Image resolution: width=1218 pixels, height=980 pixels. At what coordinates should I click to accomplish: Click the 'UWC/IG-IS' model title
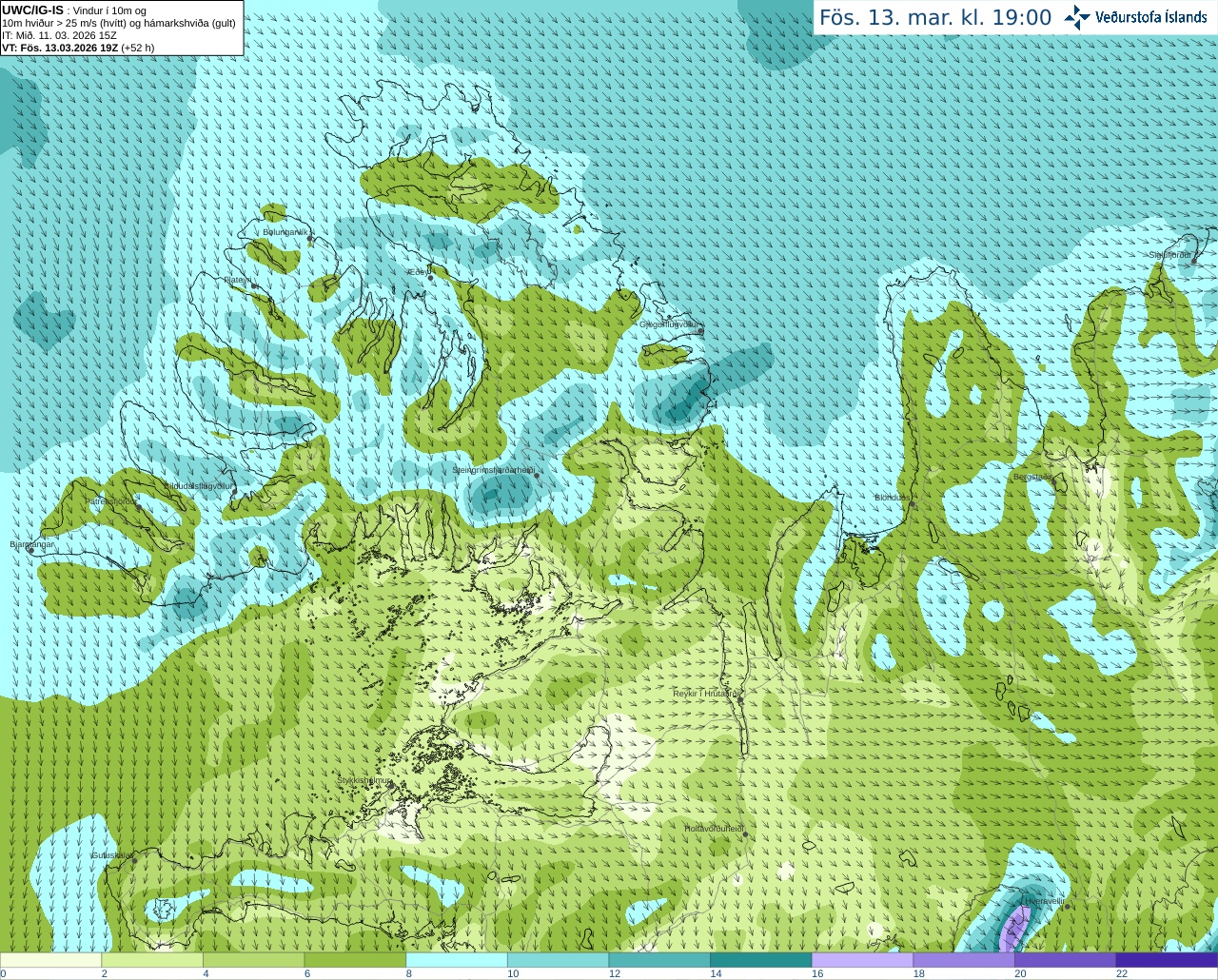point(32,10)
